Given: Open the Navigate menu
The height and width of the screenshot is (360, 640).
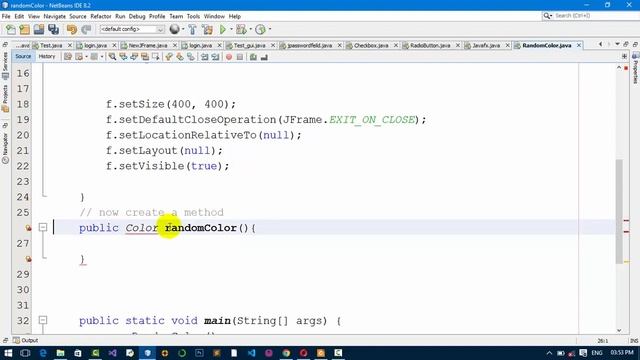Looking at the screenshot, I should coord(55,16).
